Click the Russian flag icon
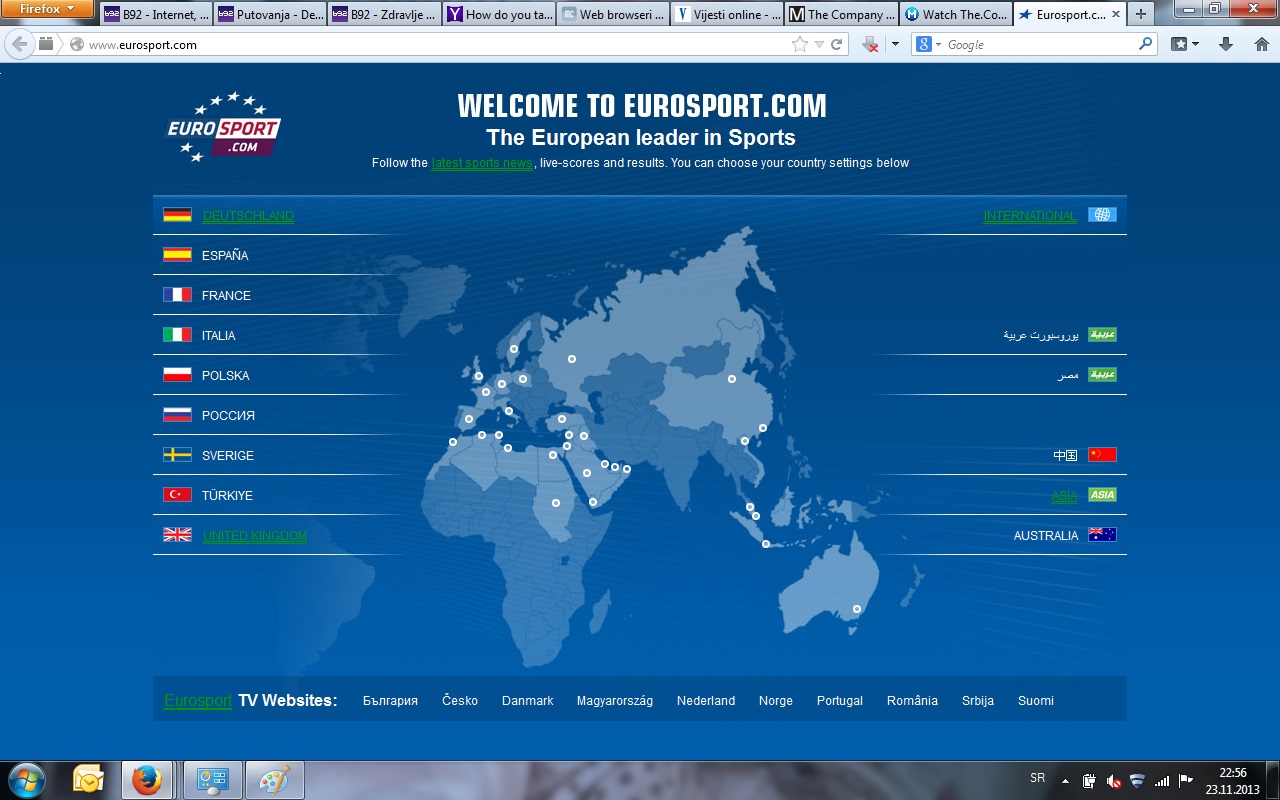The width and height of the screenshot is (1280, 800). pos(177,415)
